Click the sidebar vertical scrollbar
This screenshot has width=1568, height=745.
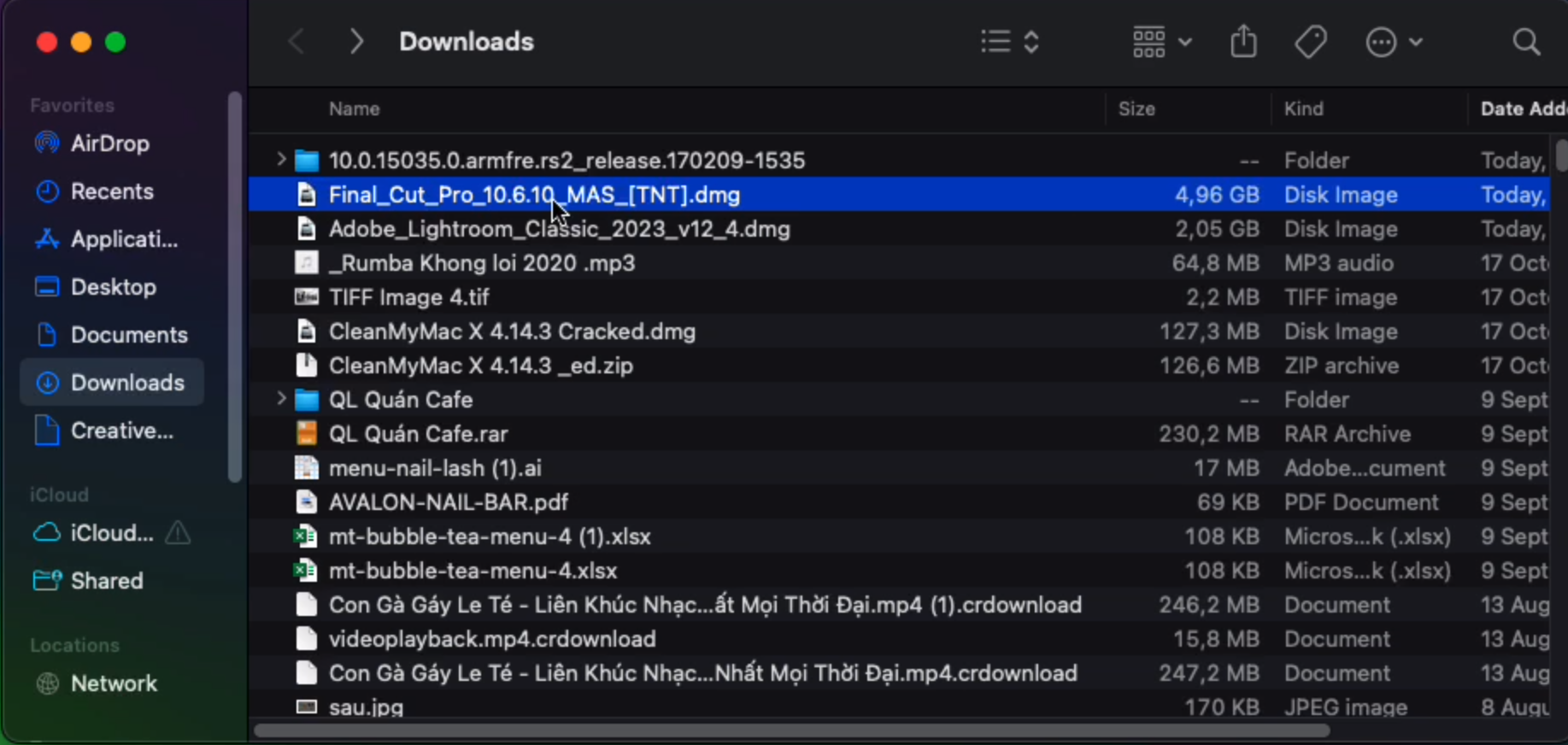coord(234,287)
